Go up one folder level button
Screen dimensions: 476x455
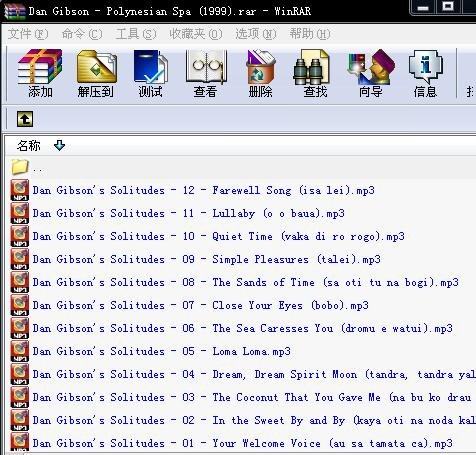tap(25, 119)
